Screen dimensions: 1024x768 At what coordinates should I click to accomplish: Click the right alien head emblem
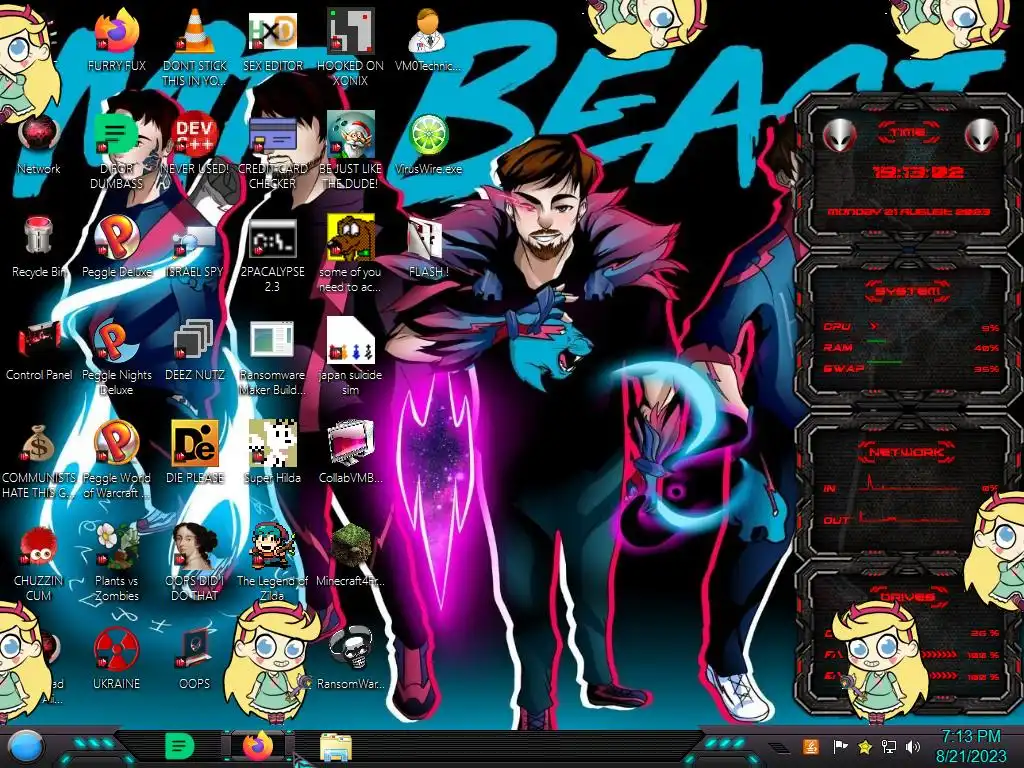click(x=981, y=136)
